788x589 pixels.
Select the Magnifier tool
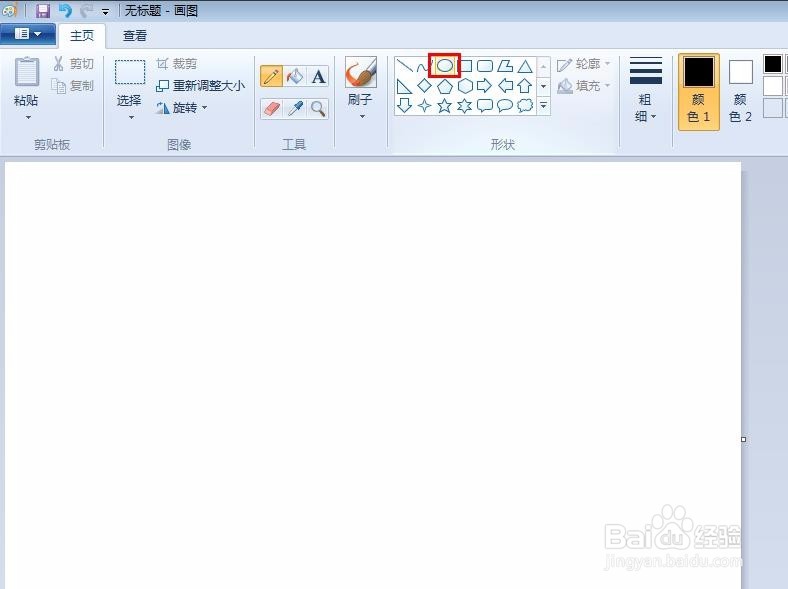tap(318, 109)
